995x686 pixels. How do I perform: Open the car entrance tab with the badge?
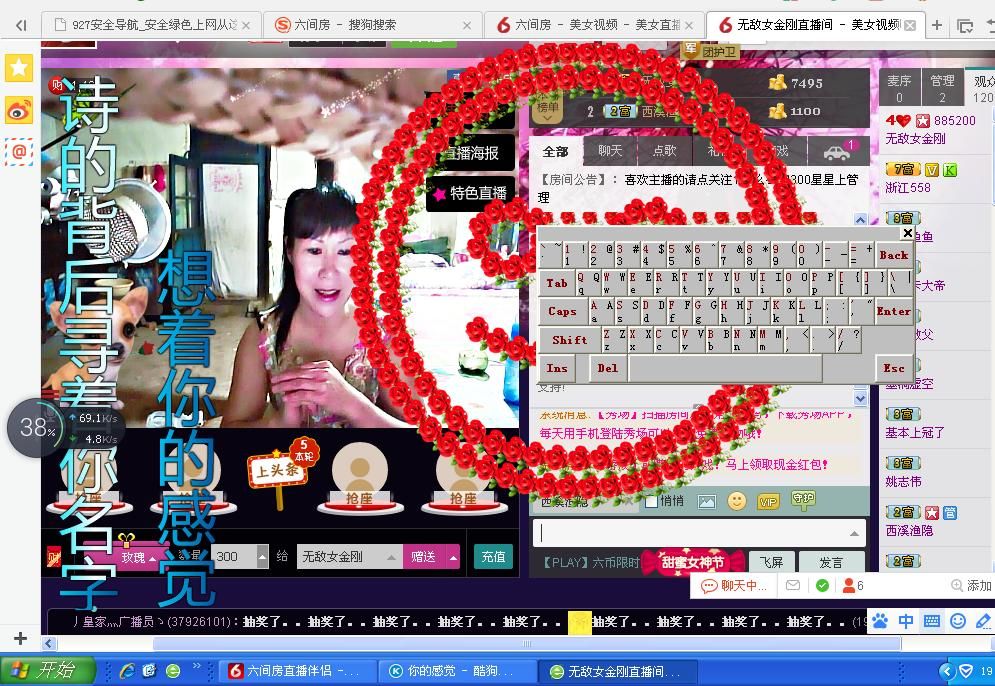[839, 151]
